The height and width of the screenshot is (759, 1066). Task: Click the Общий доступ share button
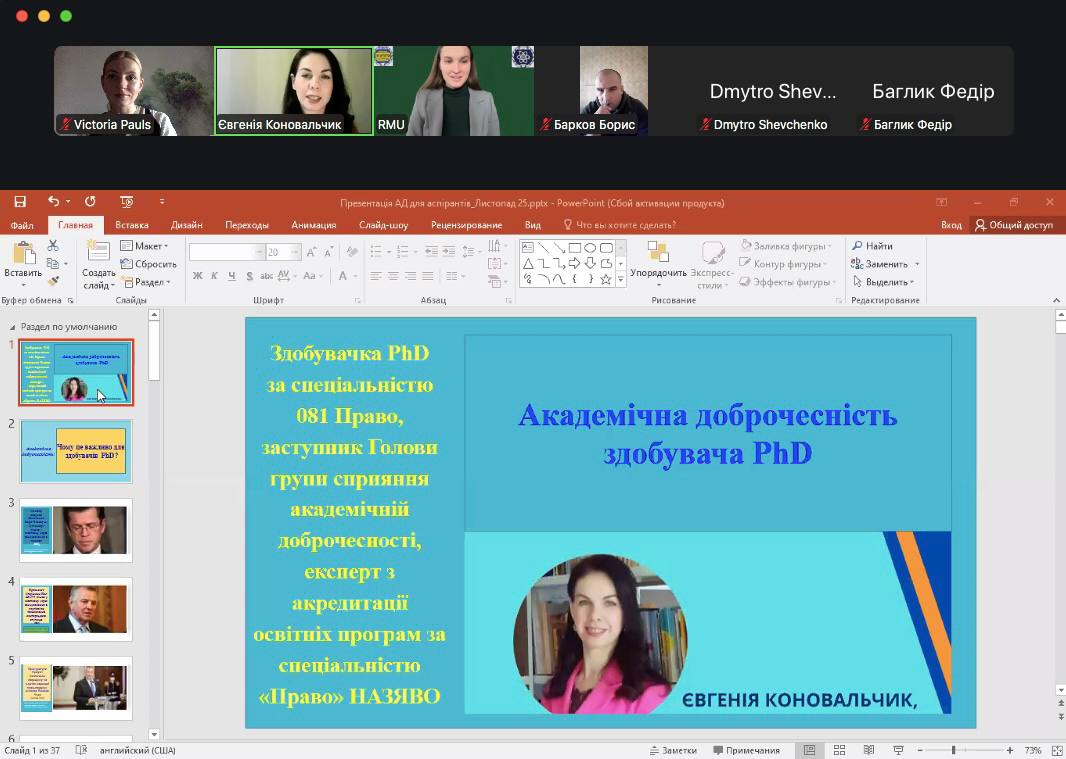tap(1013, 225)
